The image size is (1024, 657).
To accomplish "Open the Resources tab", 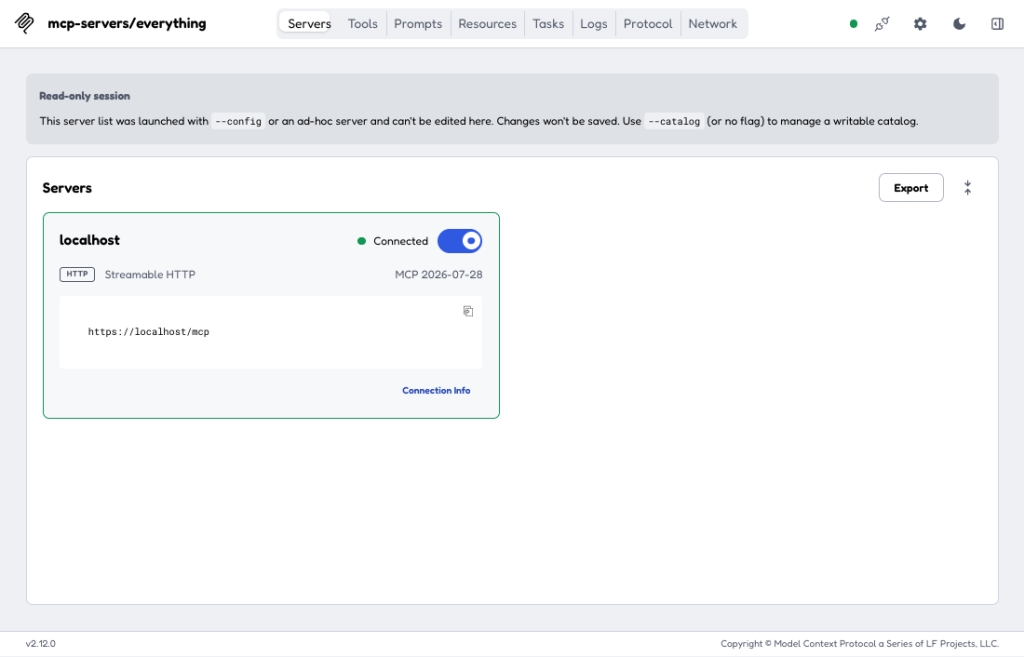I will point(487,24).
